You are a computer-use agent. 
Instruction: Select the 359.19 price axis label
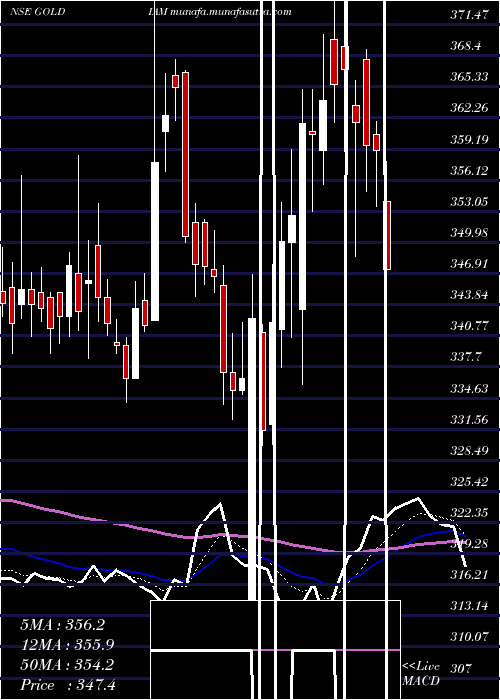(x=471, y=140)
